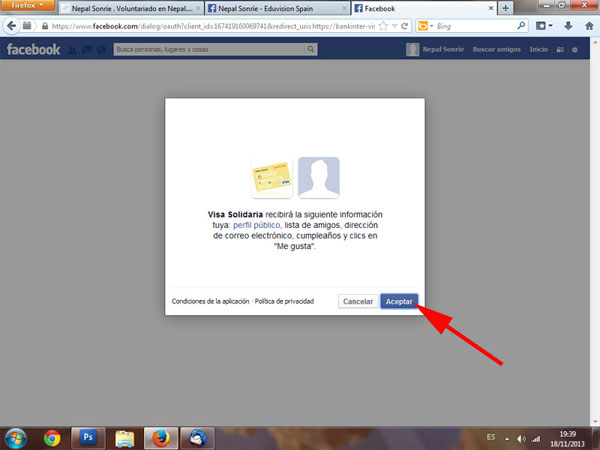The width and height of the screenshot is (600, 450).
Task: Open the perfil público link
Action: [x=256, y=225]
